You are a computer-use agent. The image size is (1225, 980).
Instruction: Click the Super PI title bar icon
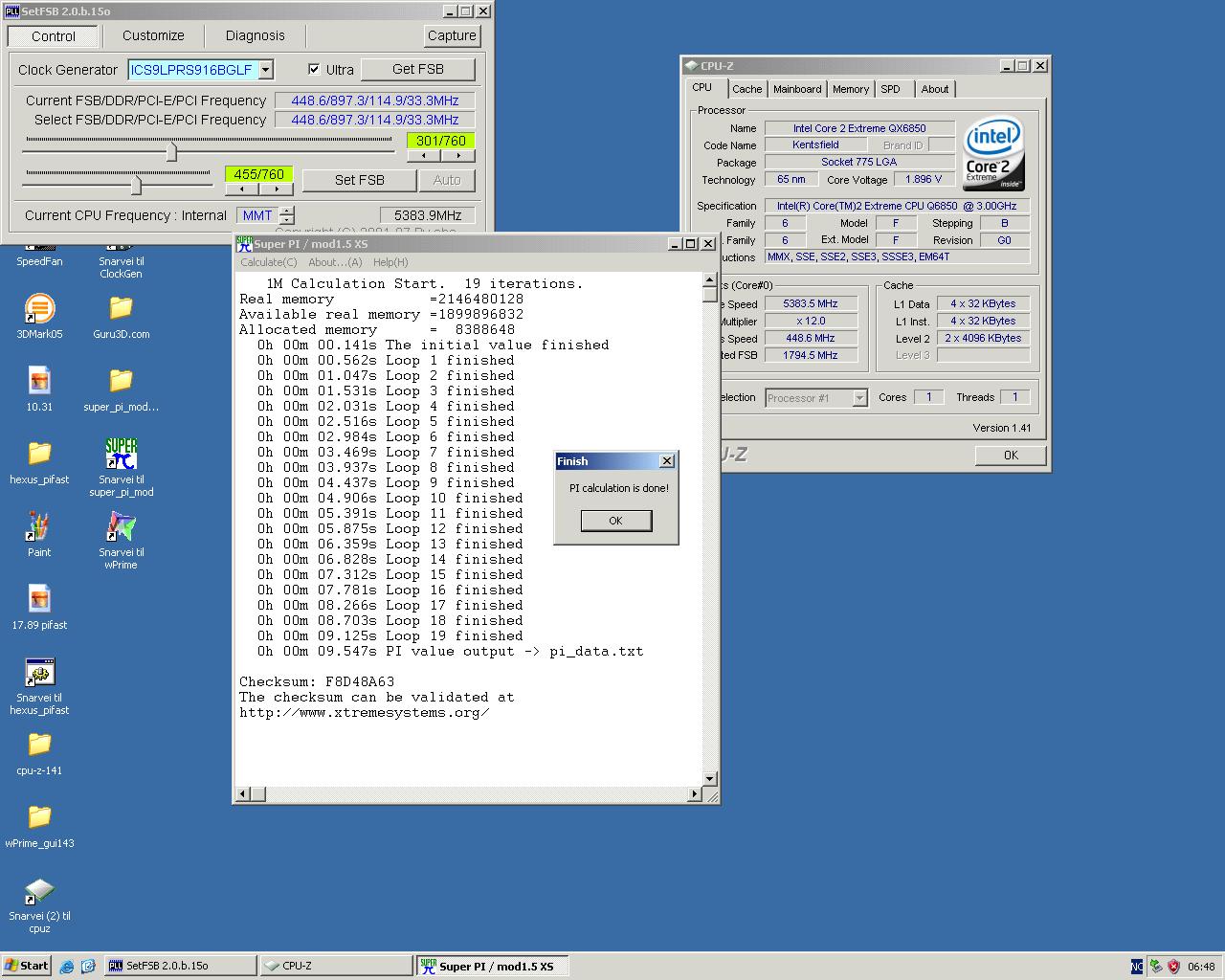(x=245, y=244)
